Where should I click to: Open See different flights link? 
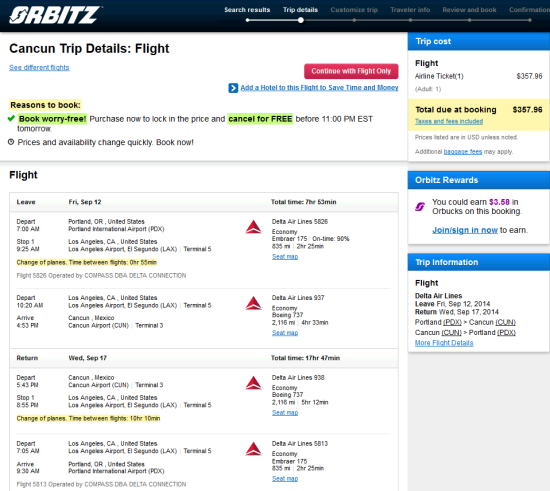tap(39, 67)
